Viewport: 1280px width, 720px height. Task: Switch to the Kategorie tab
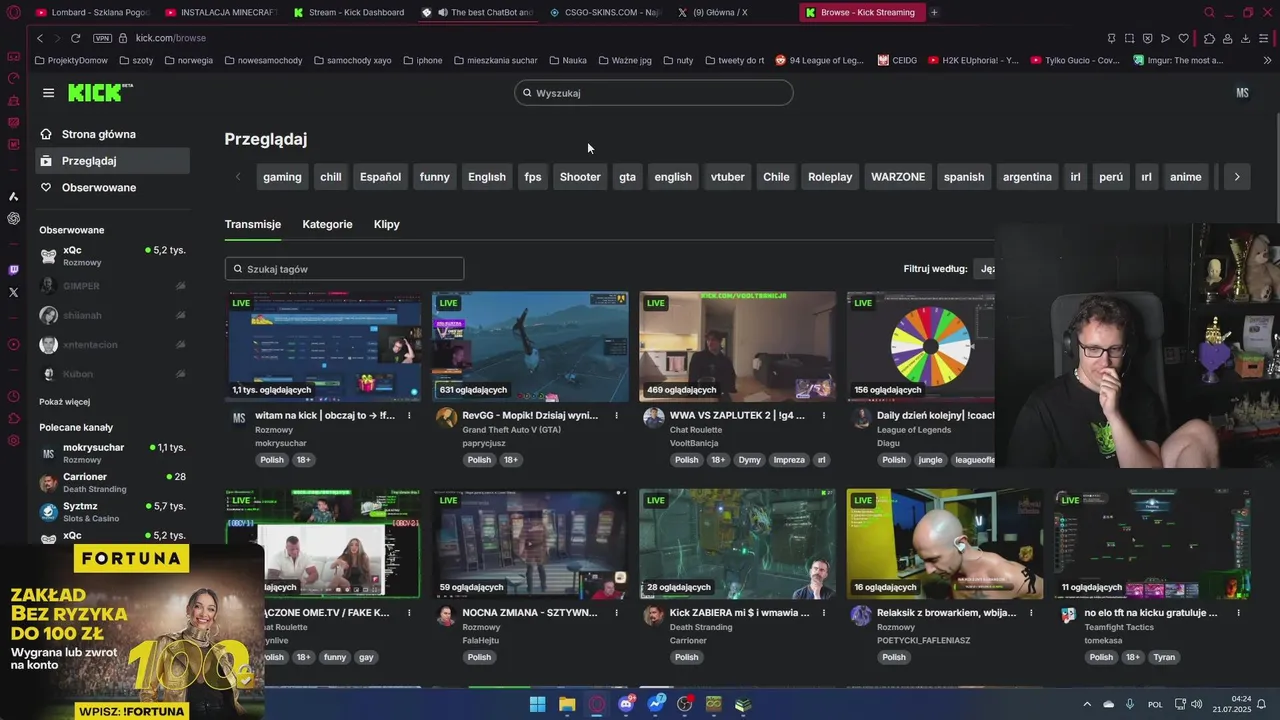coord(327,224)
